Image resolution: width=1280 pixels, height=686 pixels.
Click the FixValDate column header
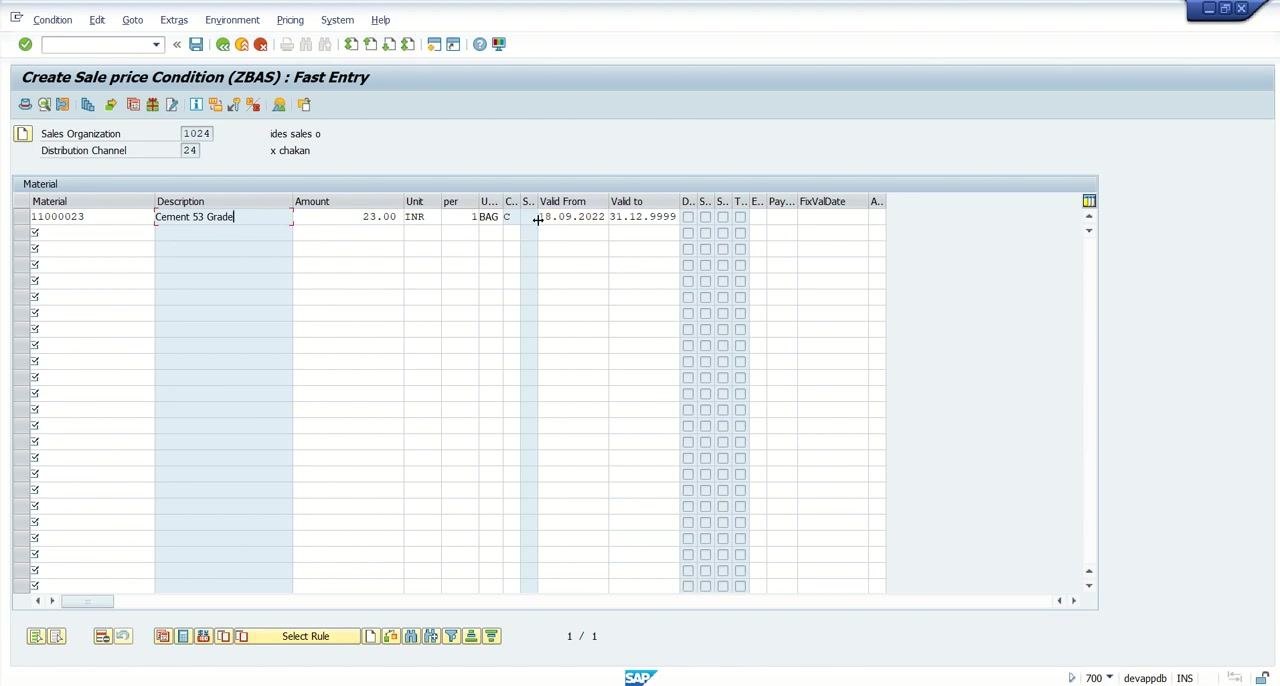click(832, 201)
